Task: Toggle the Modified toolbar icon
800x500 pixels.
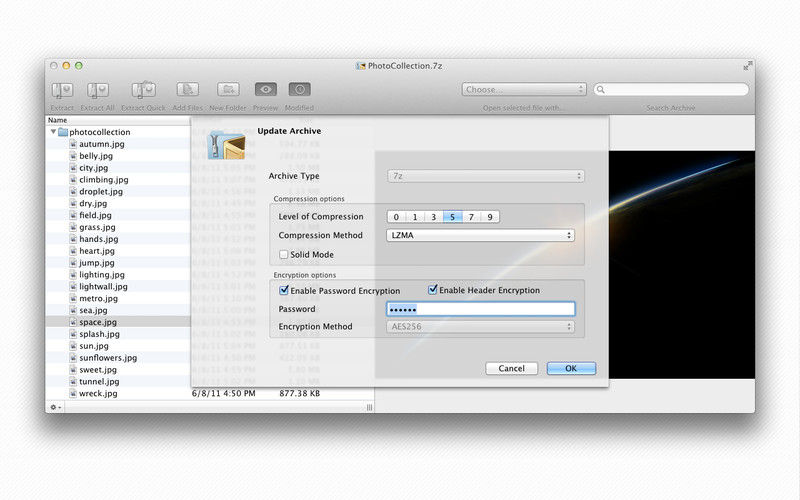Action: [299, 89]
